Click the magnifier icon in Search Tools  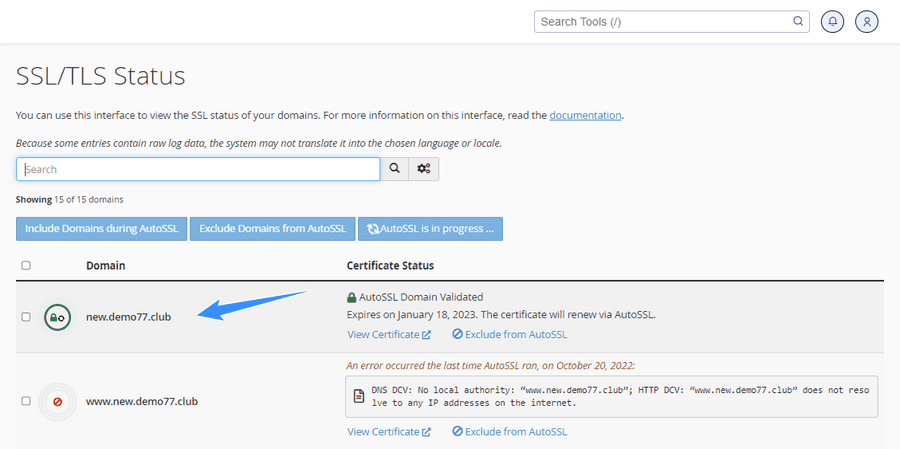[798, 21]
